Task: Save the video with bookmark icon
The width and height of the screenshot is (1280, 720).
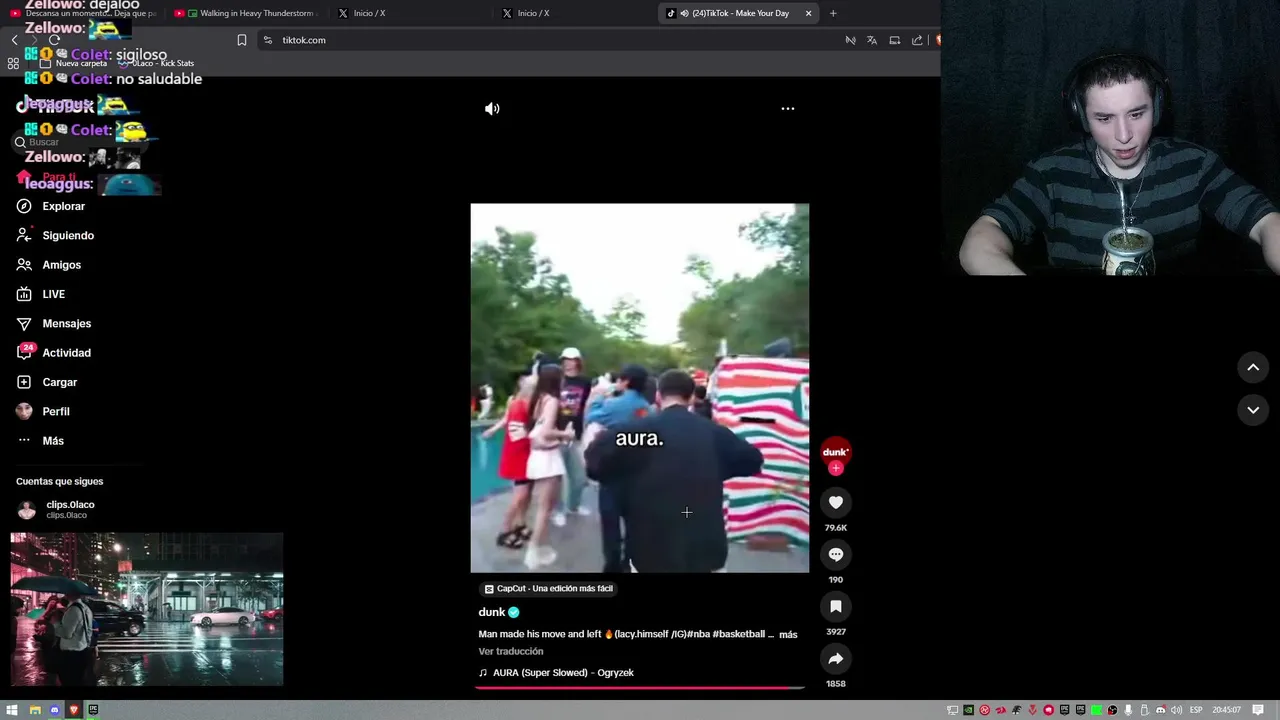Action: click(x=836, y=606)
